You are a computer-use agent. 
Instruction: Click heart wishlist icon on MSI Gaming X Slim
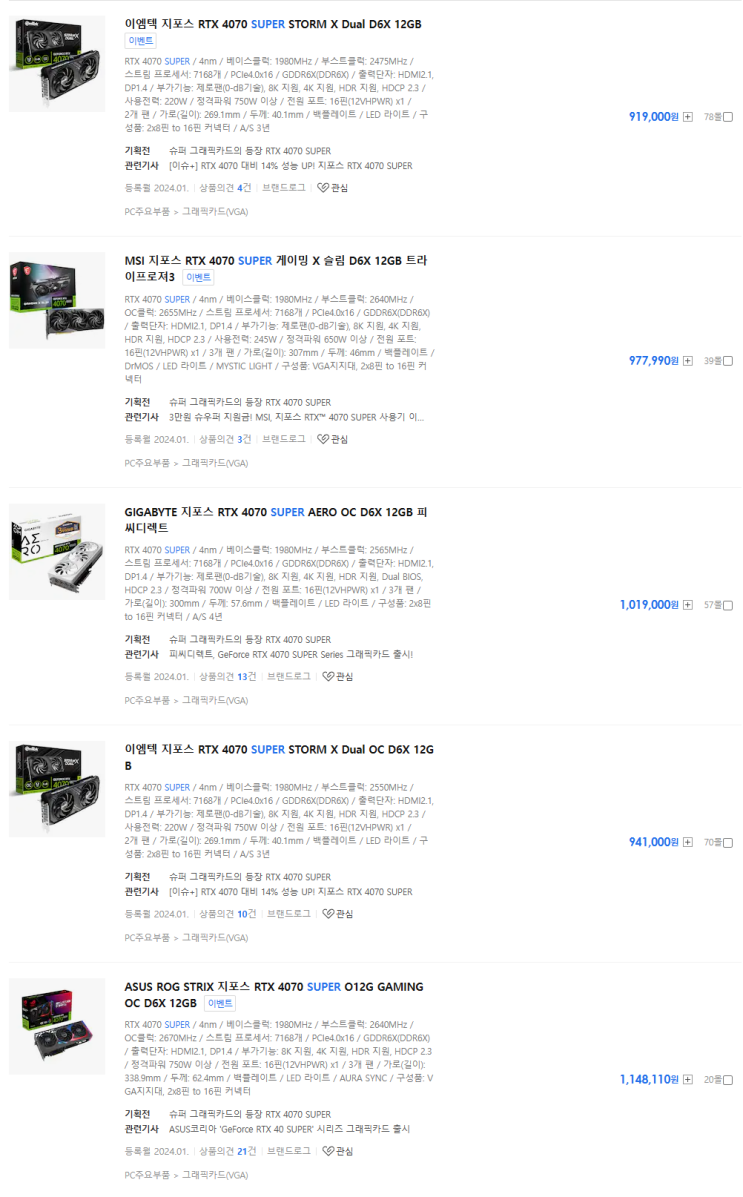[323, 439]
